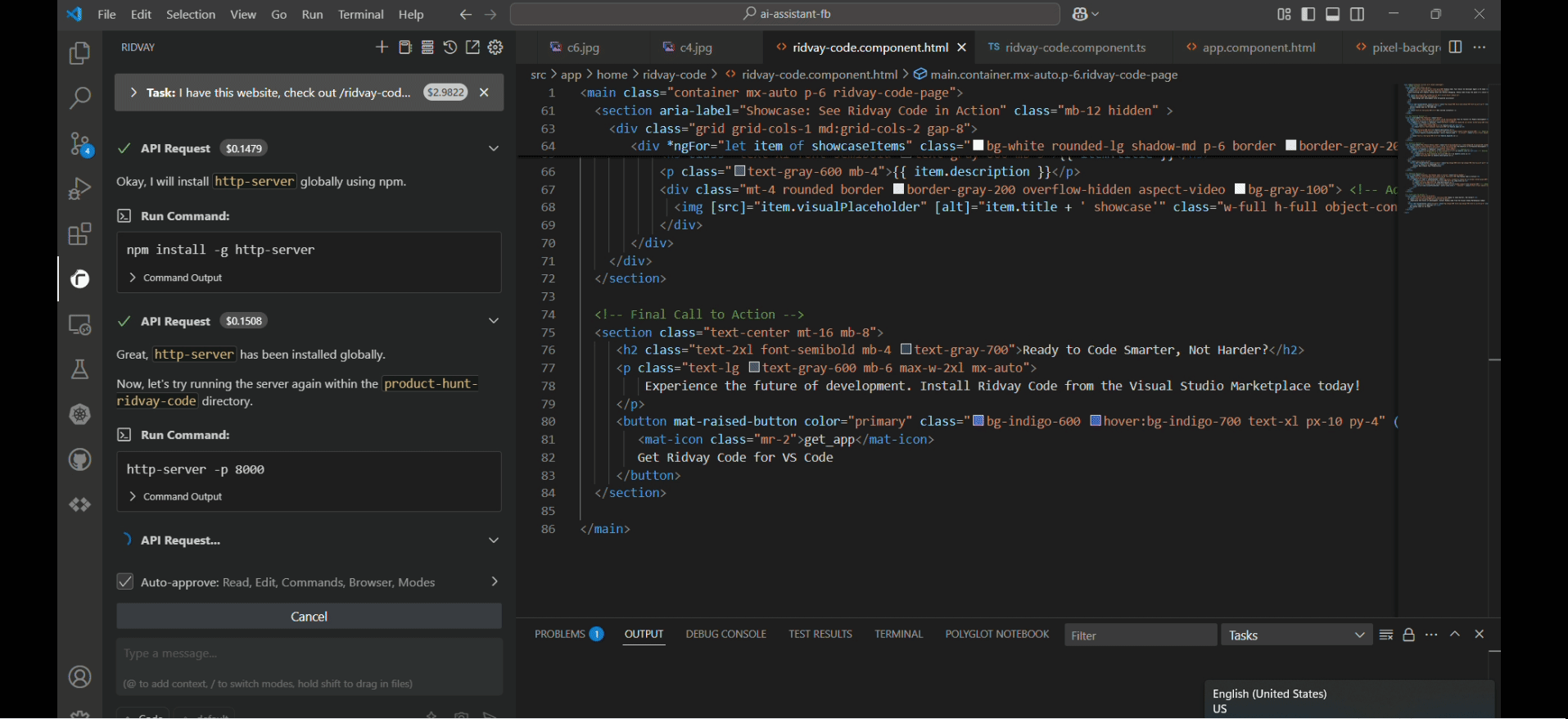The image size is (1568, 719).
Task: Click hover:bg-indigo-700 color swatch
Action: [x=1096, y=421]
